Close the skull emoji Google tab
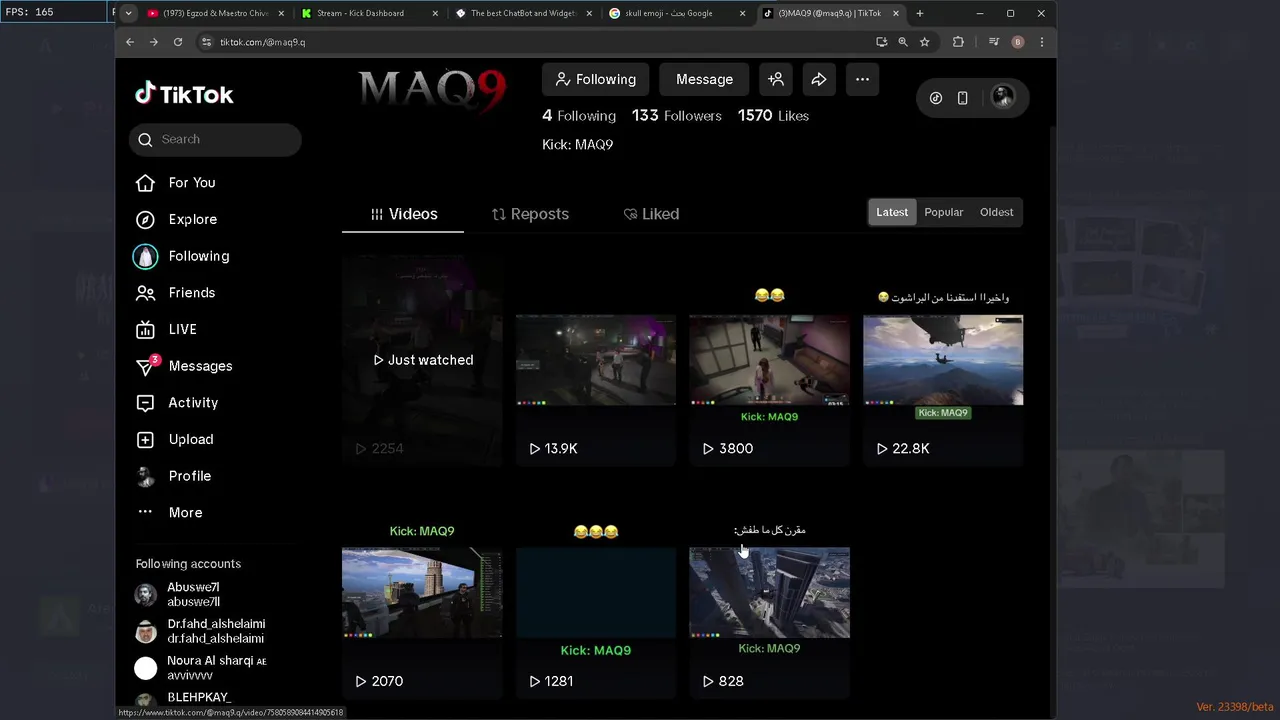 click(x=742, y=13)
